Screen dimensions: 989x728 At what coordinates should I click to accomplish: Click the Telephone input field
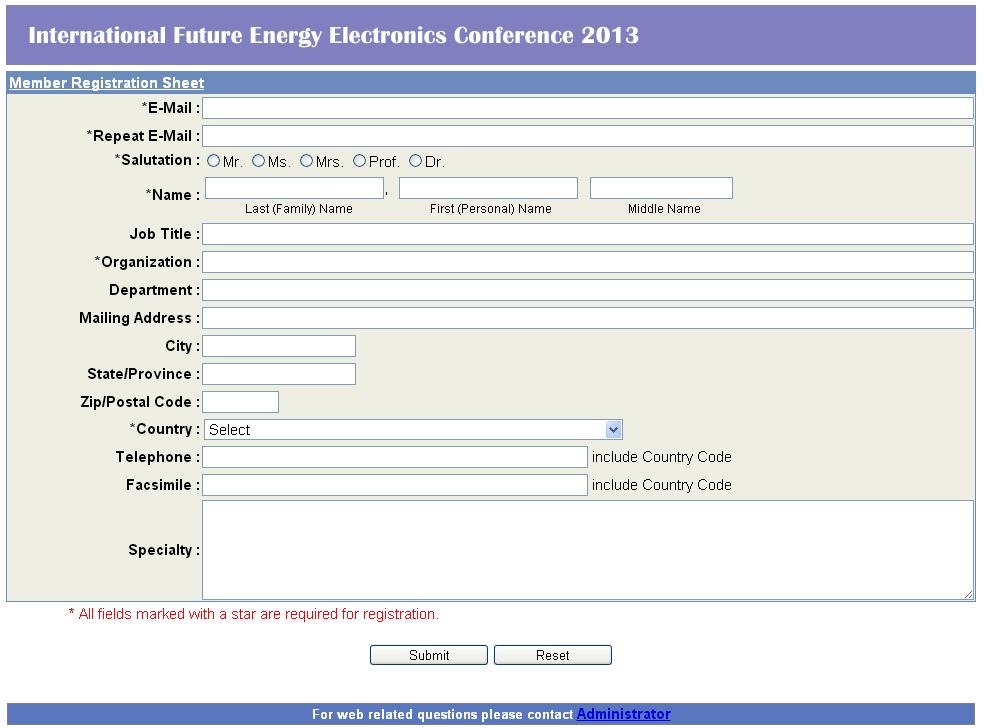[x=395, y=457]
